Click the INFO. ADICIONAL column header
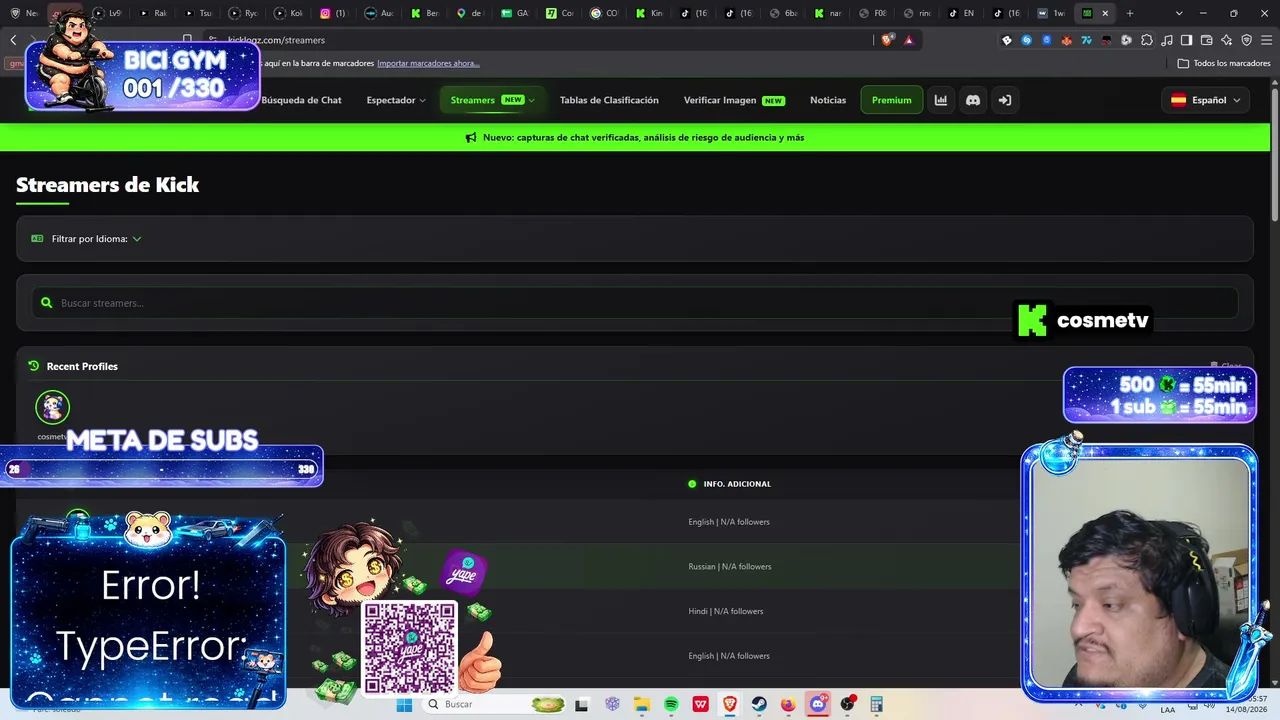This screenshot has height=720, width=1280. pyautogui.click(x=737, y=484)
